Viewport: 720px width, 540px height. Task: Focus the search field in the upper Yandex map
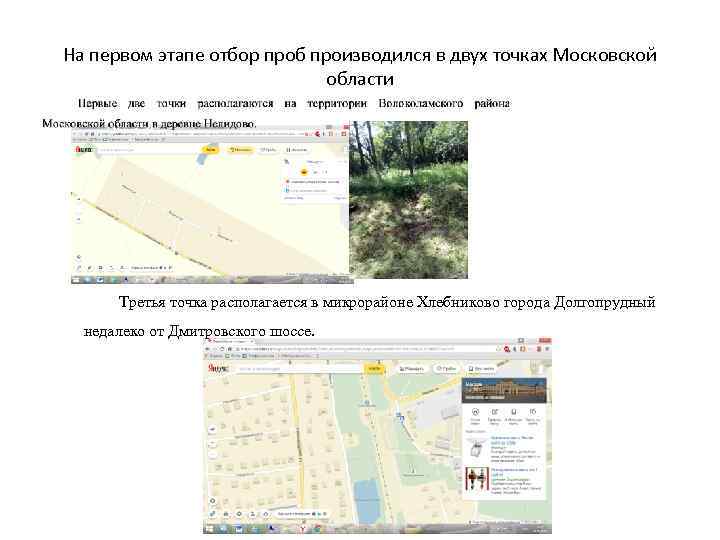[x=149, y=150]
